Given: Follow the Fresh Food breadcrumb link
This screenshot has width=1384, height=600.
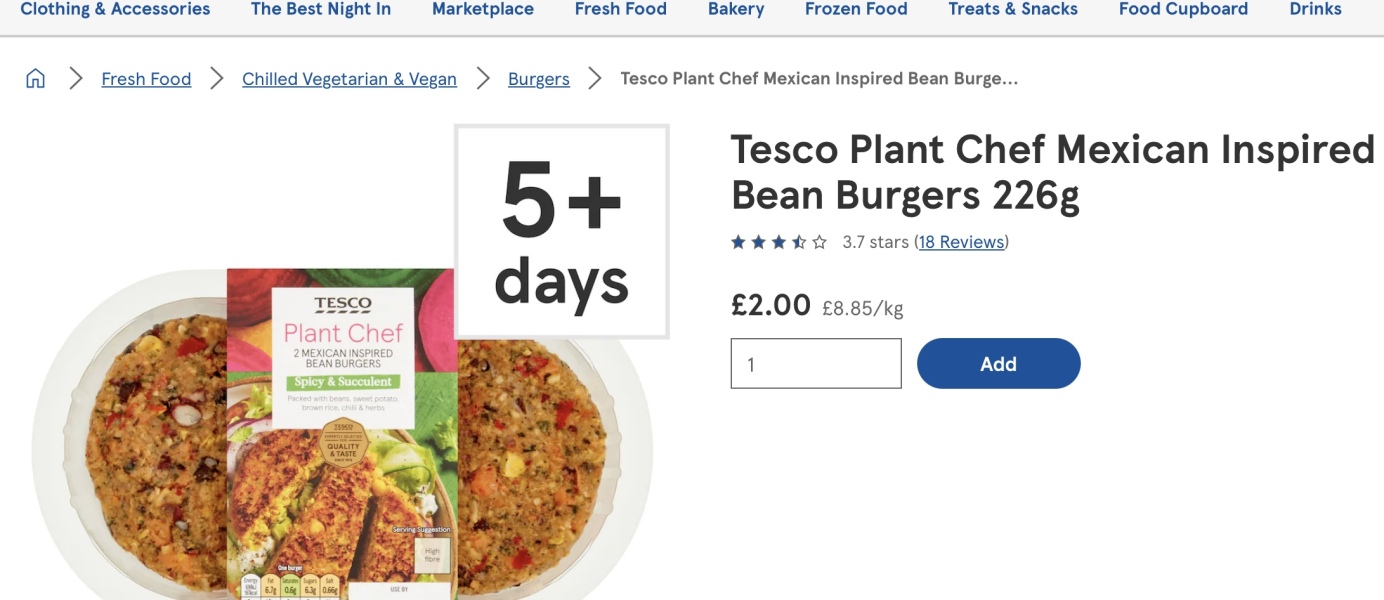Looking at the screenshot, I should pos(146,79).
